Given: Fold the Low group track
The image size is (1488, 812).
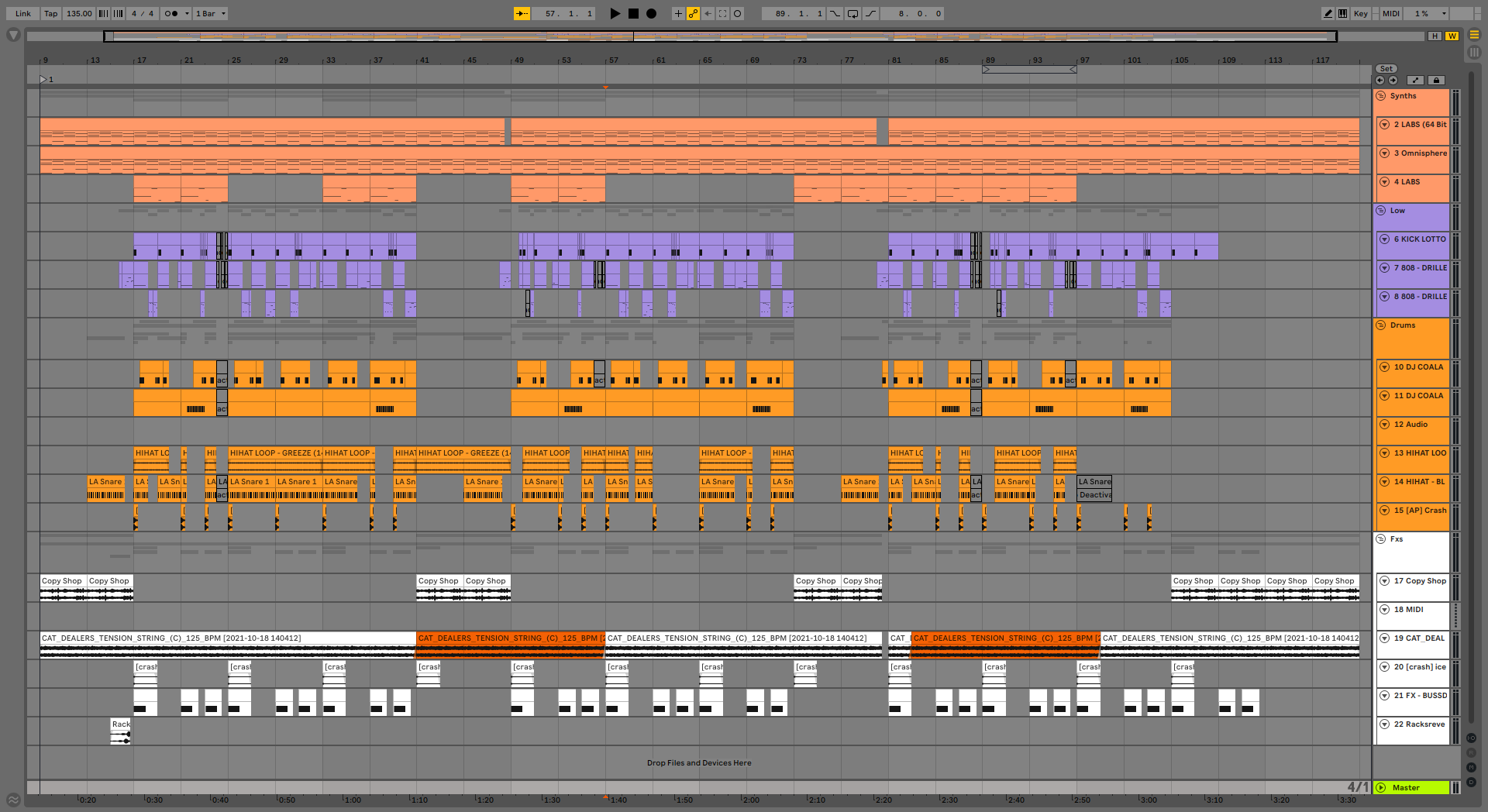Looking at the screenshot, I should click(x=1381, y=211).
